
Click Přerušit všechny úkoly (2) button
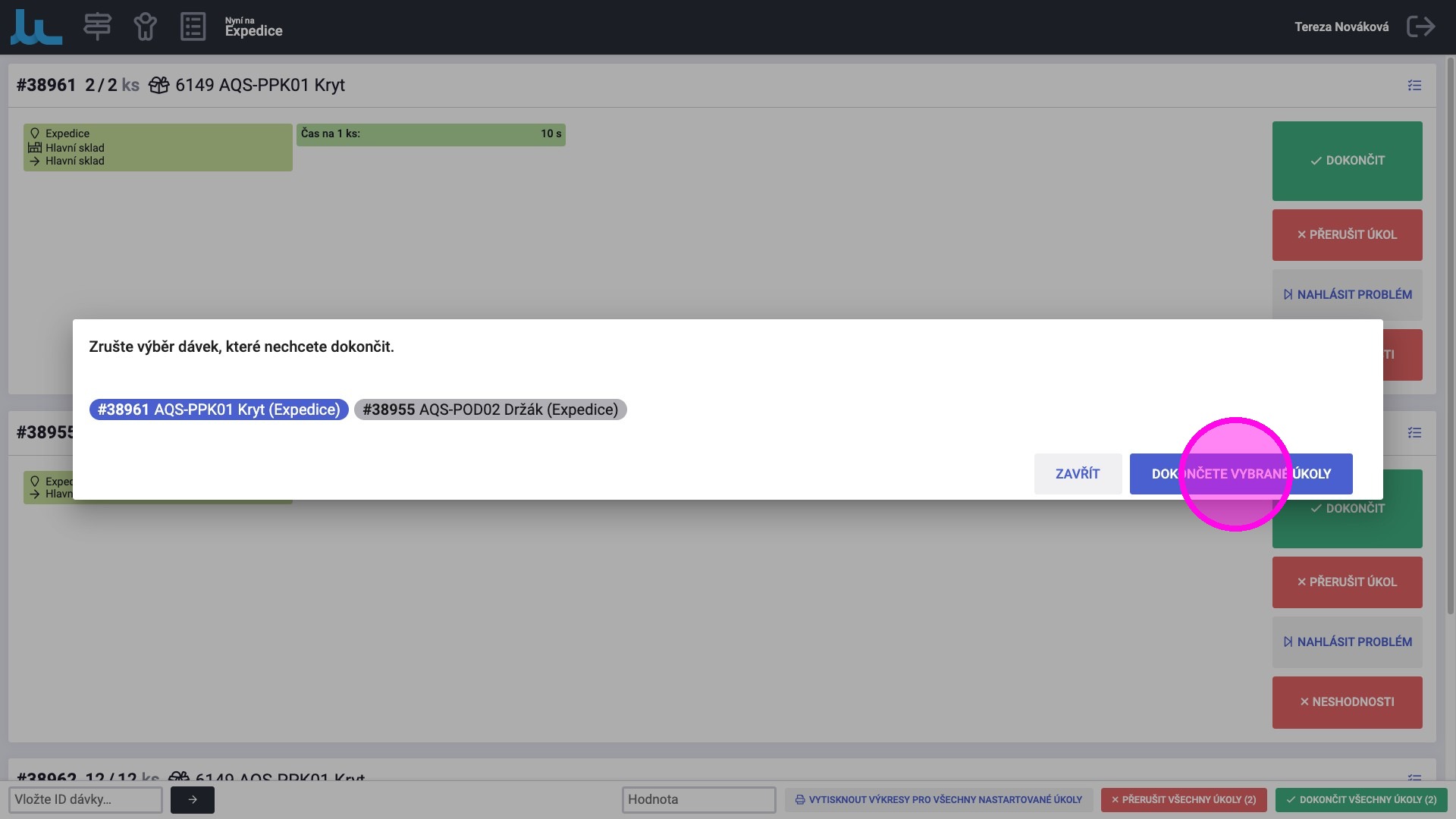click(1183, 799)
